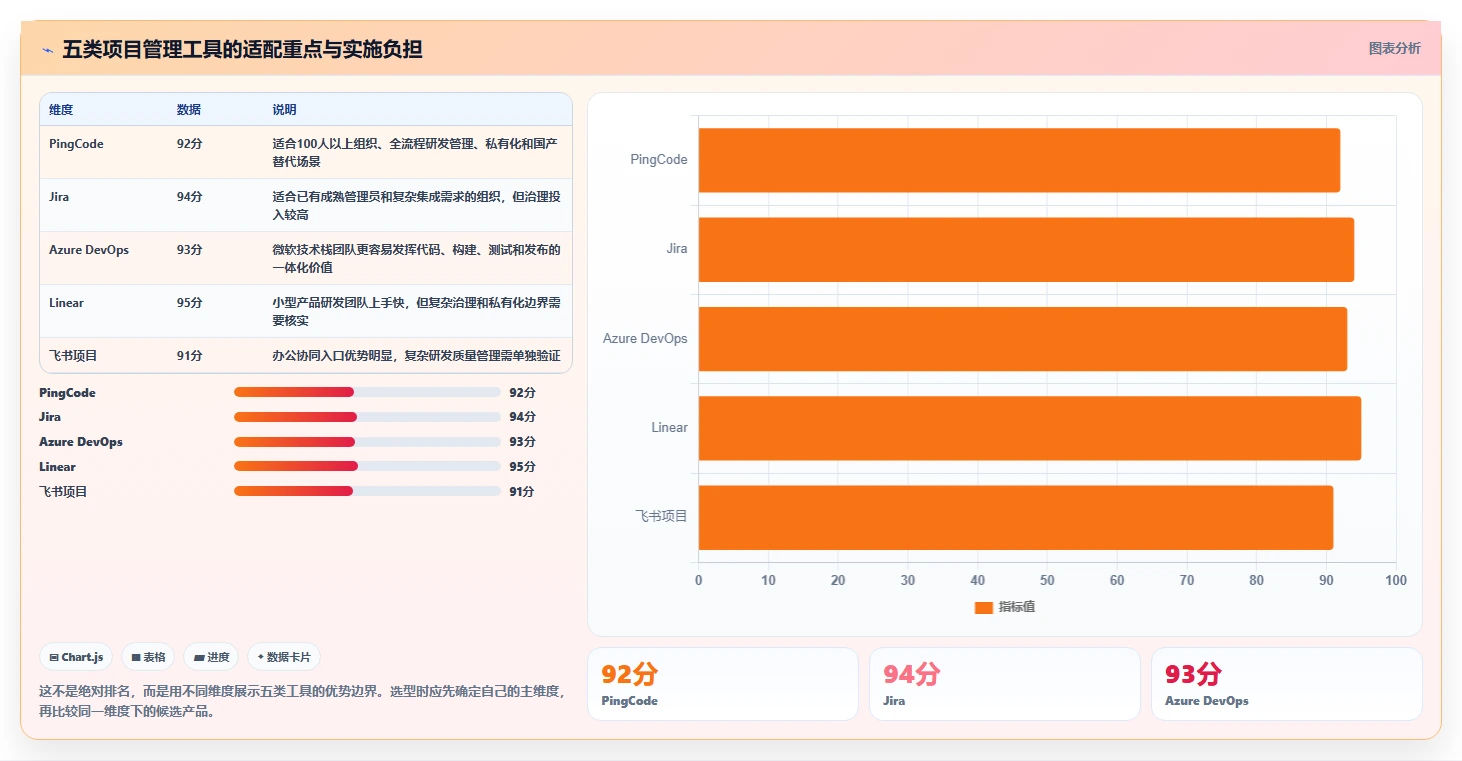The image size is (1462, 761).
Task: Click the PingCode bar in chart
Action: click(x=1019, y=160)
